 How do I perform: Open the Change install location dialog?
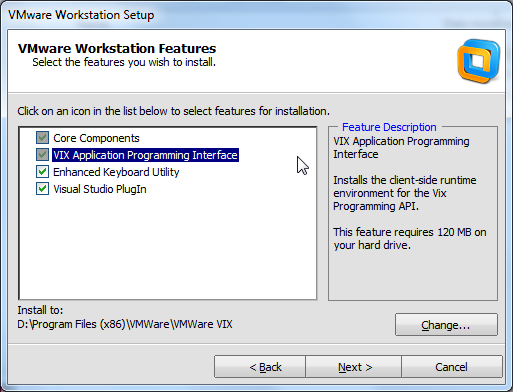pos(446,325)
